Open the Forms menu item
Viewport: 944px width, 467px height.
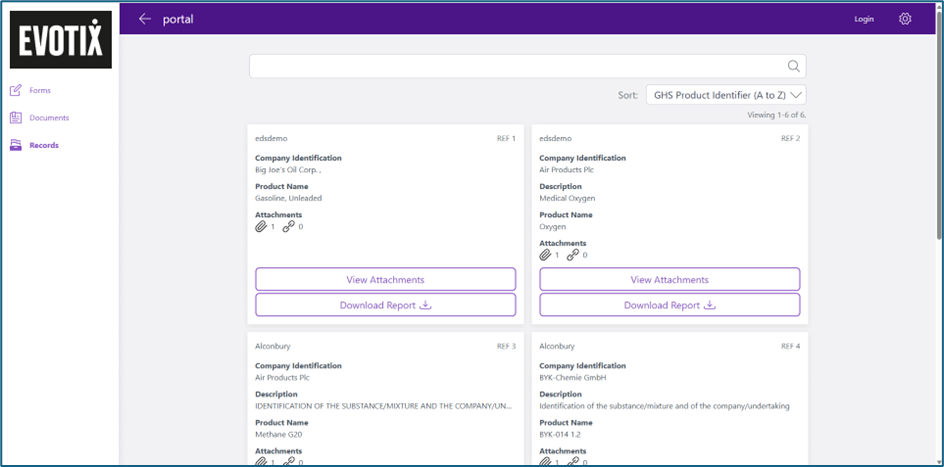(x=40, y=90)
